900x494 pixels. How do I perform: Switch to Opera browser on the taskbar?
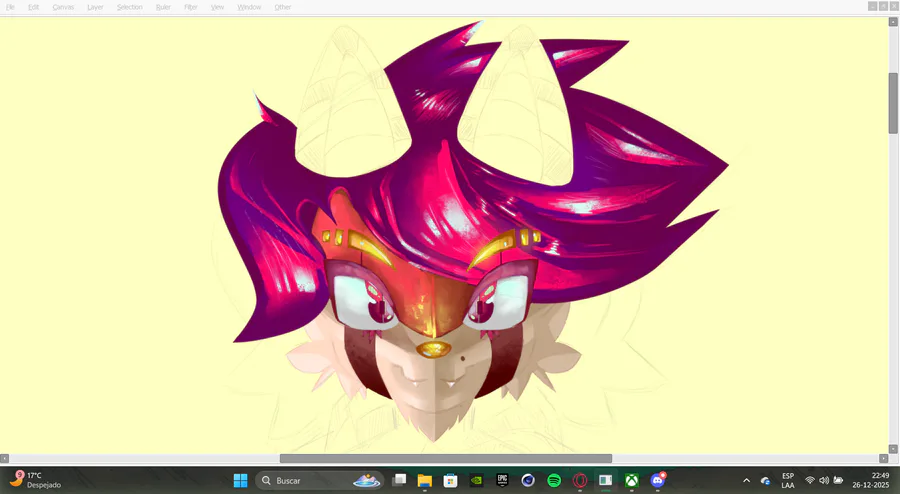(x=580, y=480)
